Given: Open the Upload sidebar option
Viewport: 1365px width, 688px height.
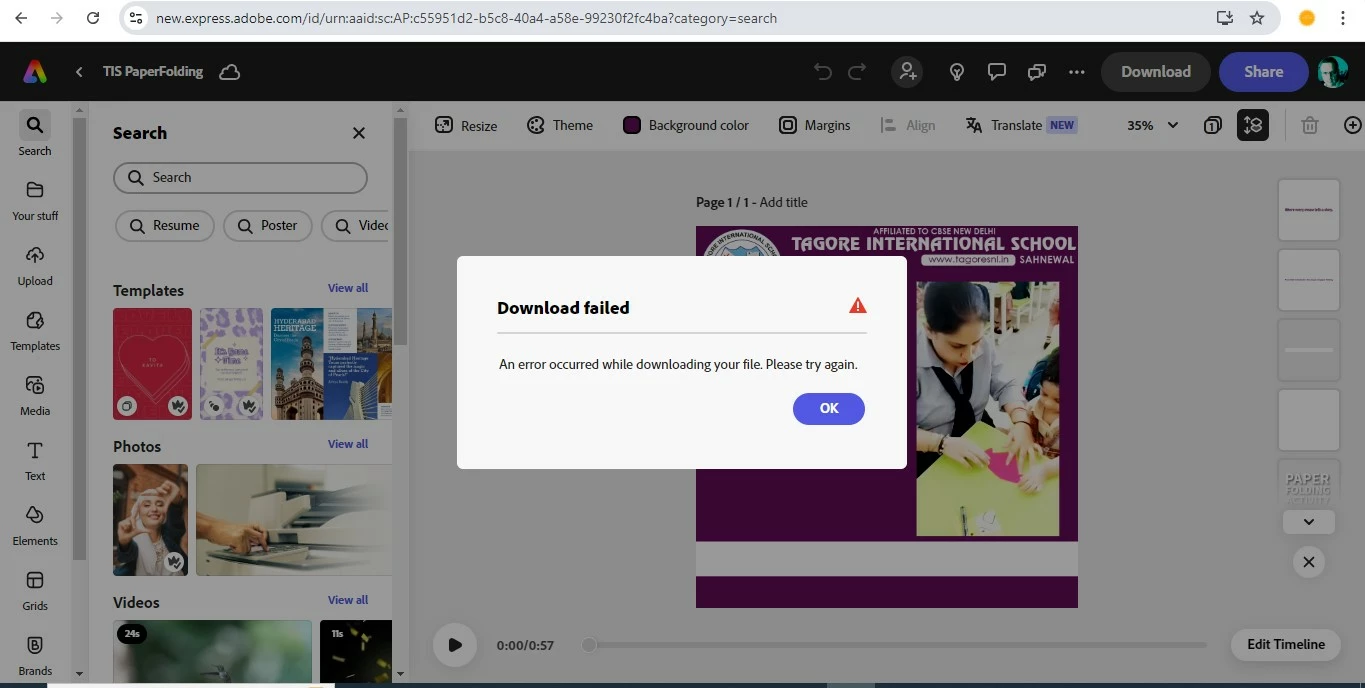Looking at the screenshot, I should point(35,265).
